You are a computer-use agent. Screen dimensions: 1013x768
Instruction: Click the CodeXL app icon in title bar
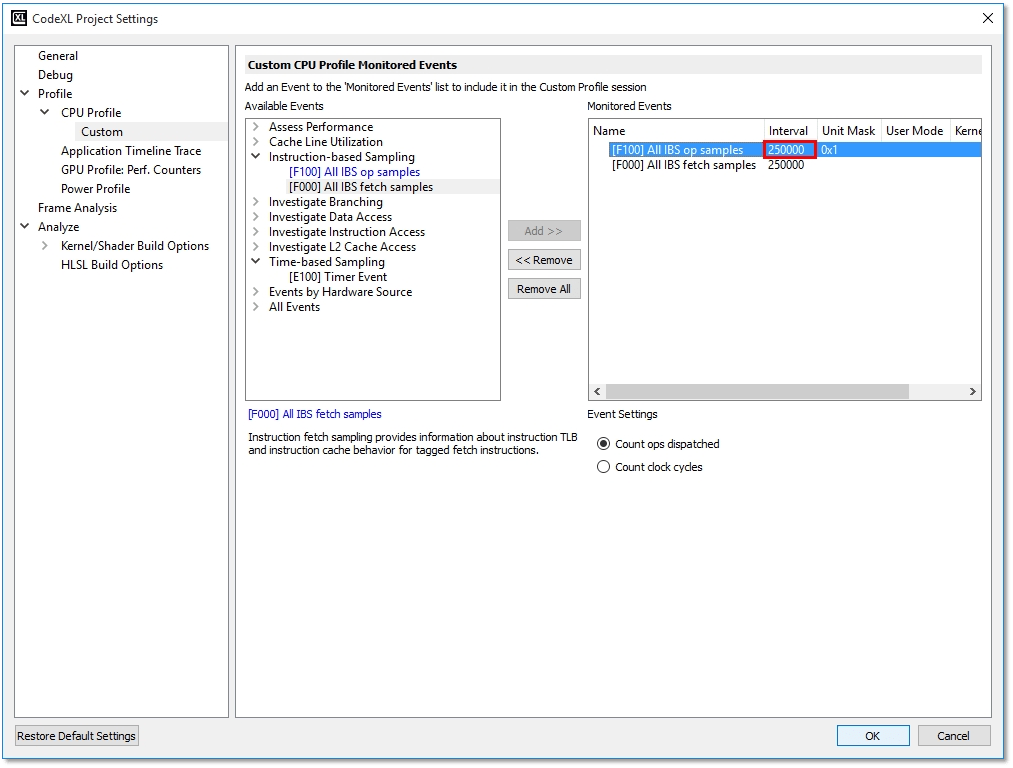click(19, 18)
